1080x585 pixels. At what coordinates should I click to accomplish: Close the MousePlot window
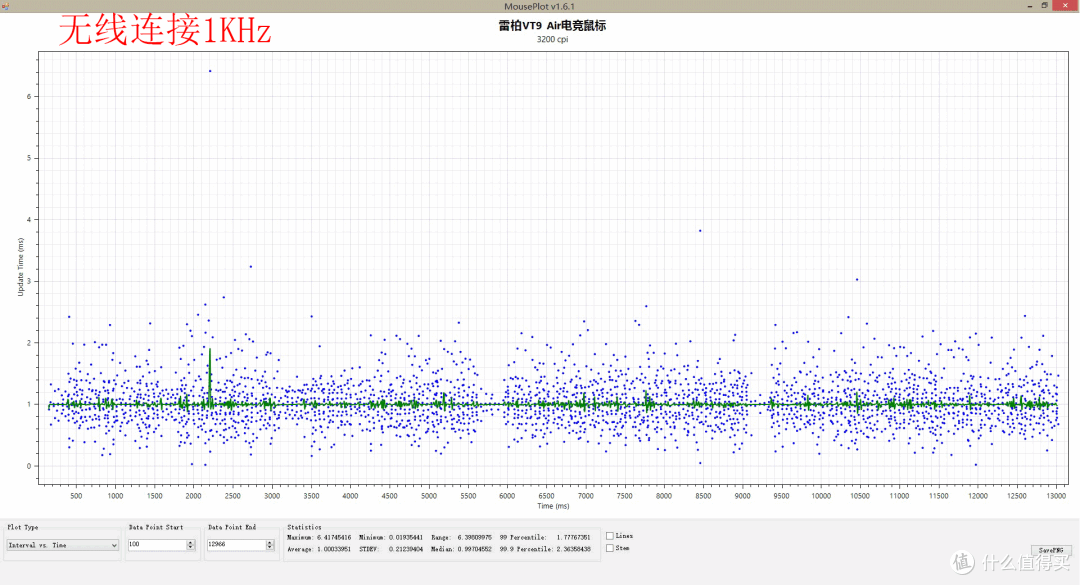click(1065, 6)
